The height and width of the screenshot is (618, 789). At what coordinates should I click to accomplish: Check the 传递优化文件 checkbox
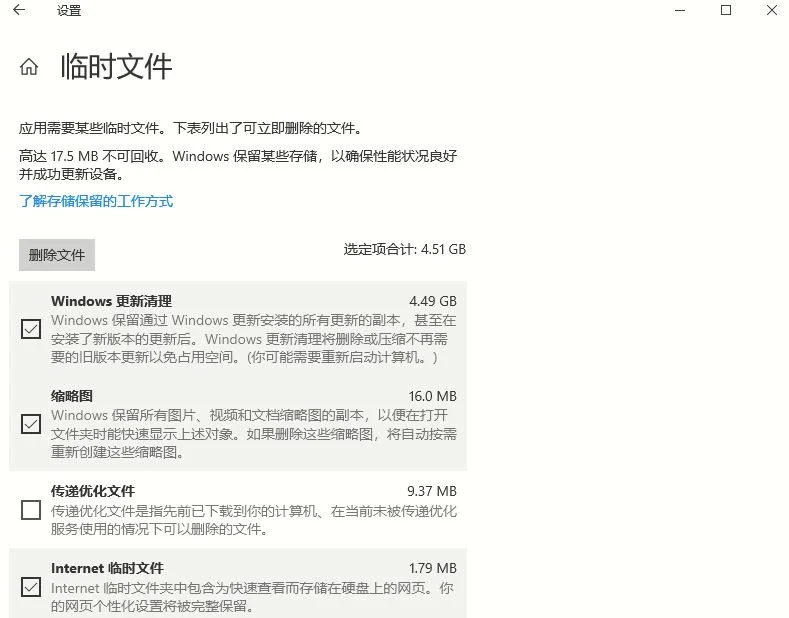click(x=31, y=510)
